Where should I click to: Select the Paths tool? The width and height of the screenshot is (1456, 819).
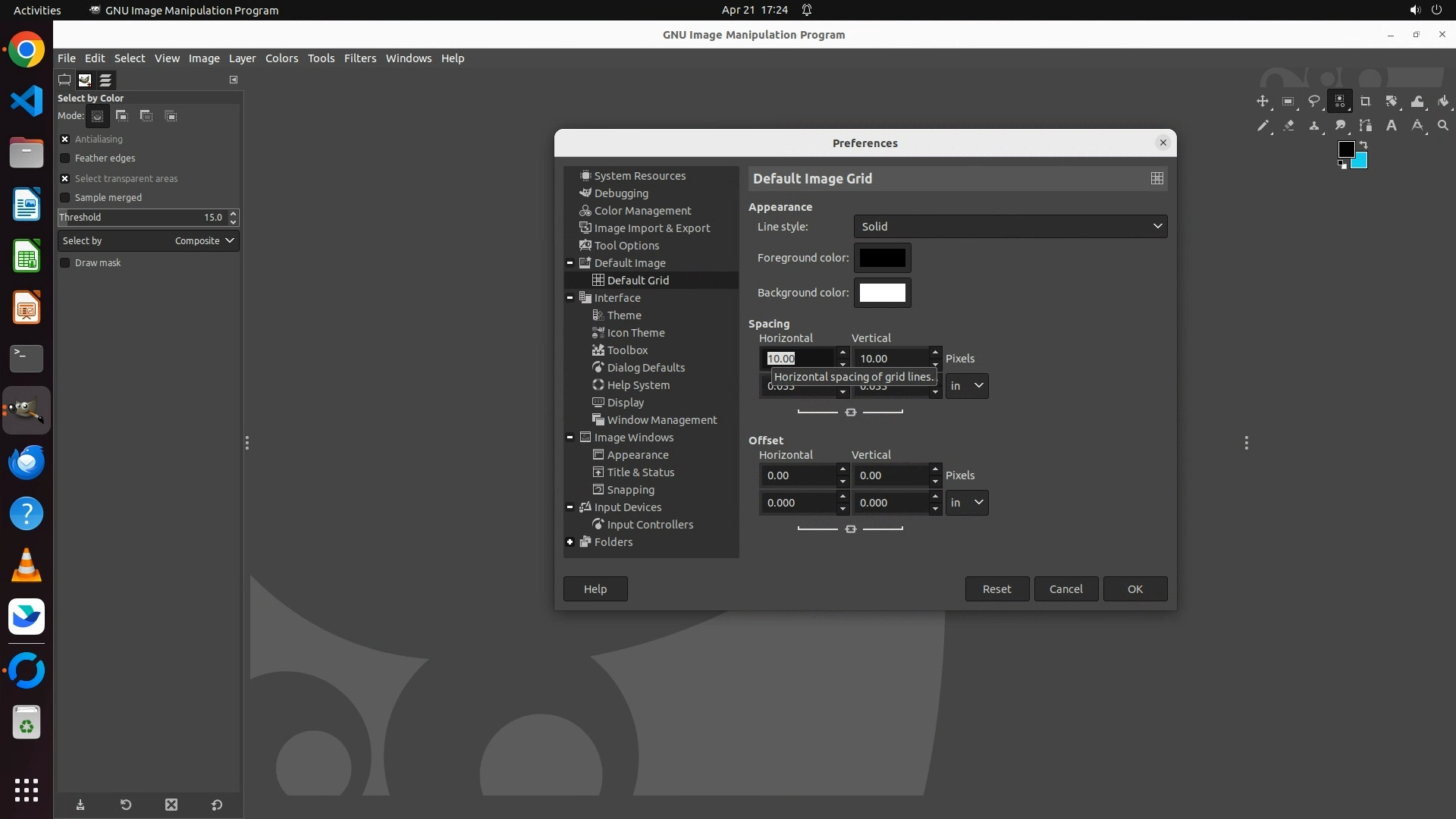(1365, 126)
